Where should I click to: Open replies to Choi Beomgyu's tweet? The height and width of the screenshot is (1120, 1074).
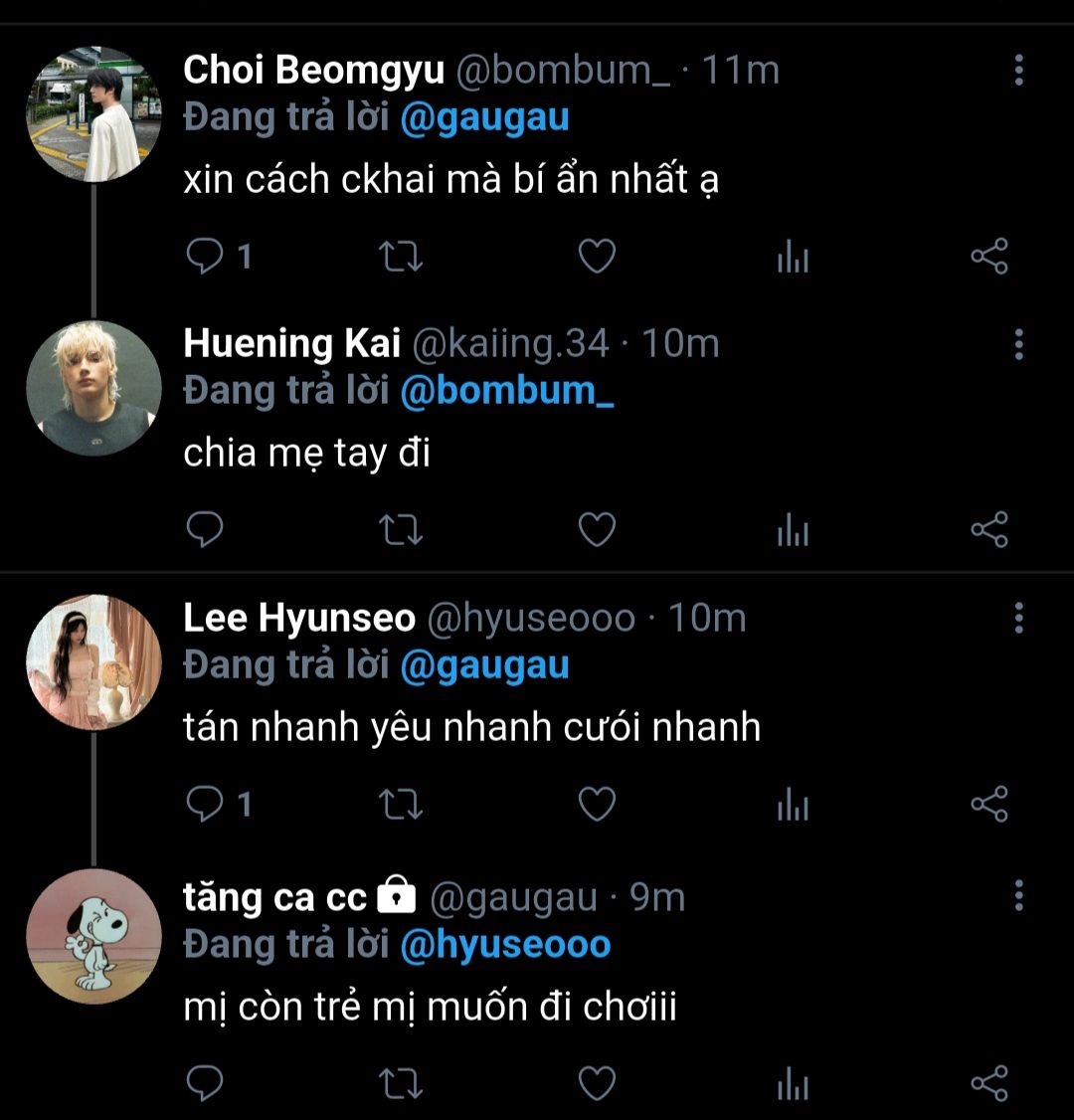click(206, 258)
